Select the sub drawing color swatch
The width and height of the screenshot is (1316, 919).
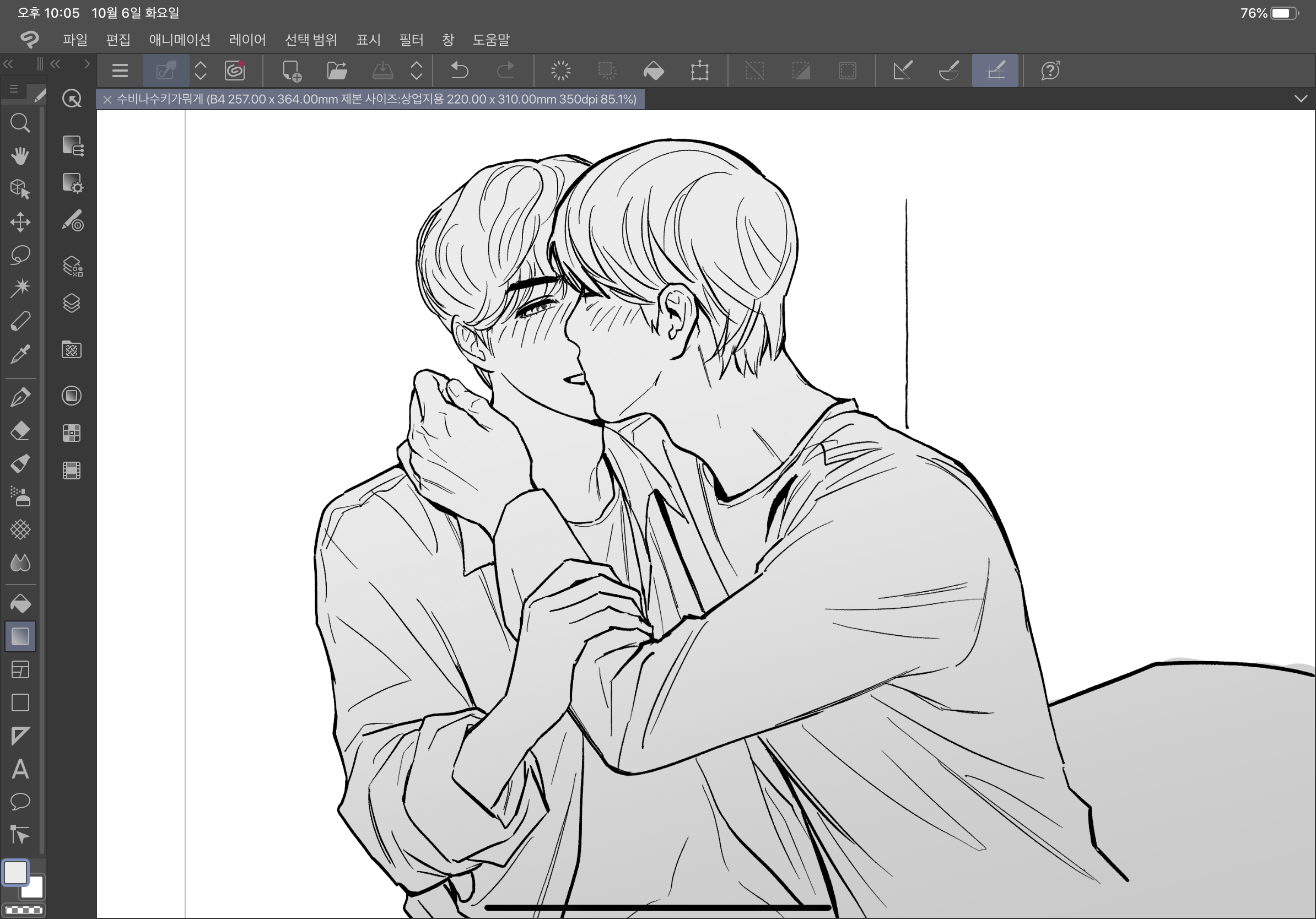click(x=34, y=888)
